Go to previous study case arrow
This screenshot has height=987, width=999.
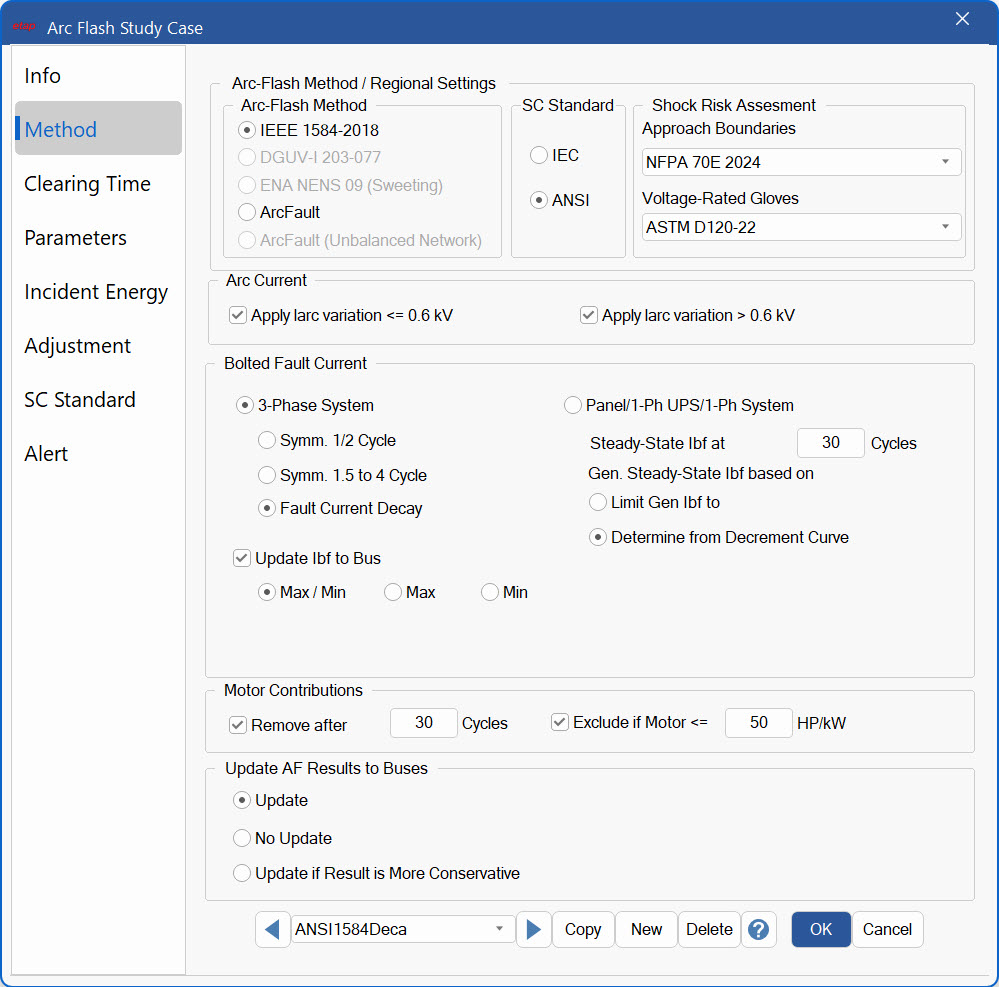pos(272,930)
